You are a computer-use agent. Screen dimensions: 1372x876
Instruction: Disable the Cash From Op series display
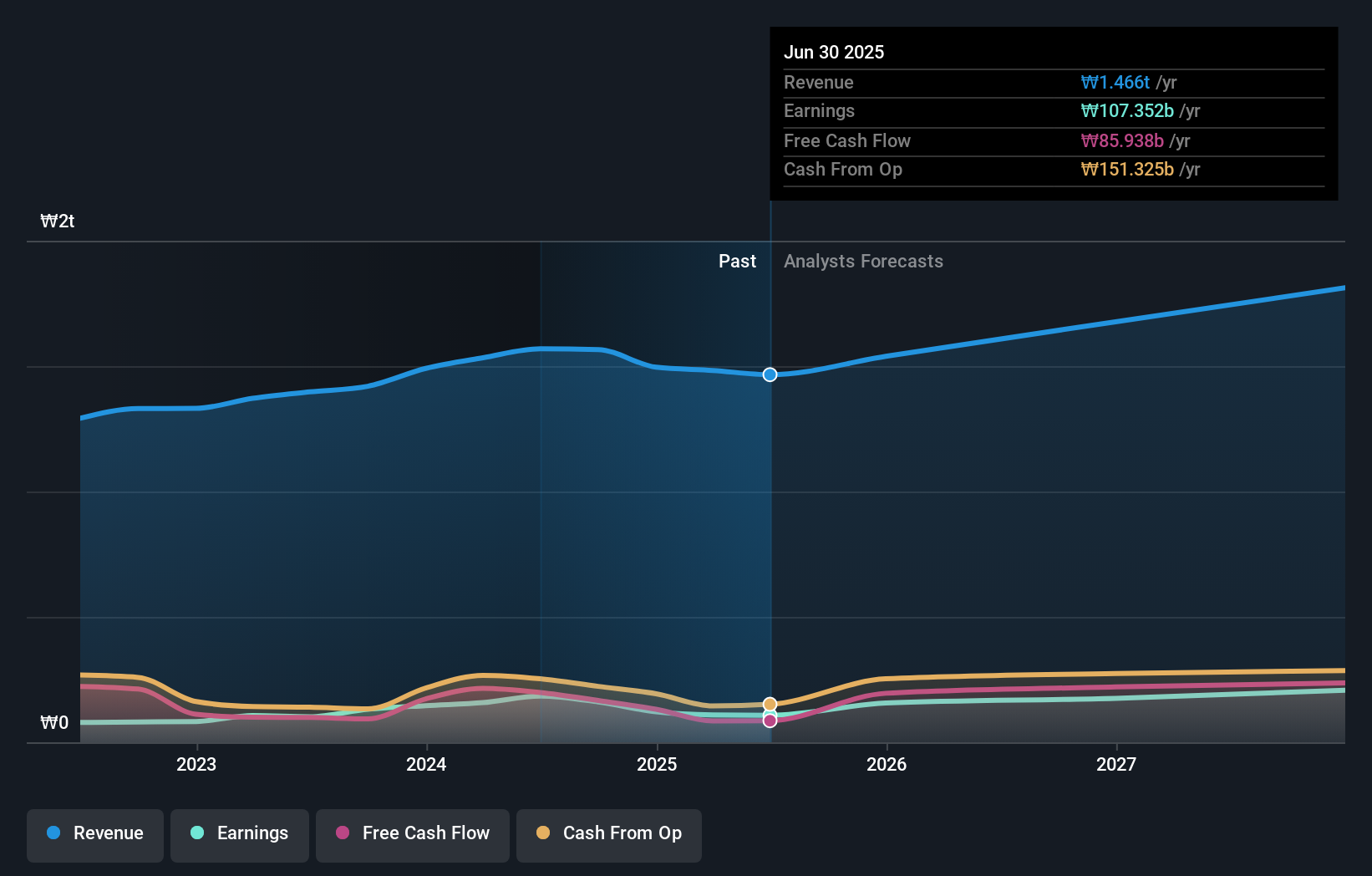coord(608,833)
